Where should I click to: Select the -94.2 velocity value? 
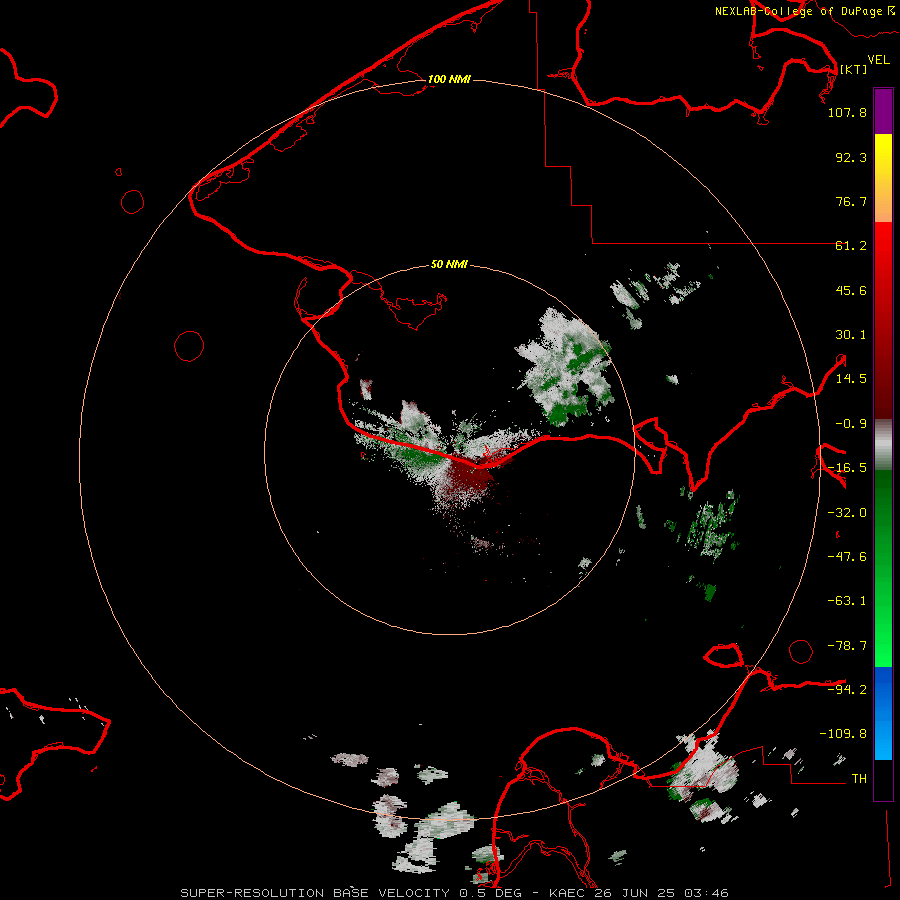point(847,689)
